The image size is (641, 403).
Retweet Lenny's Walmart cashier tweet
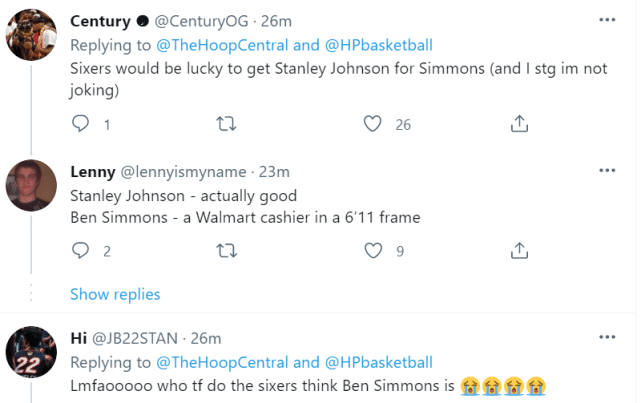(x=226, y=252)
